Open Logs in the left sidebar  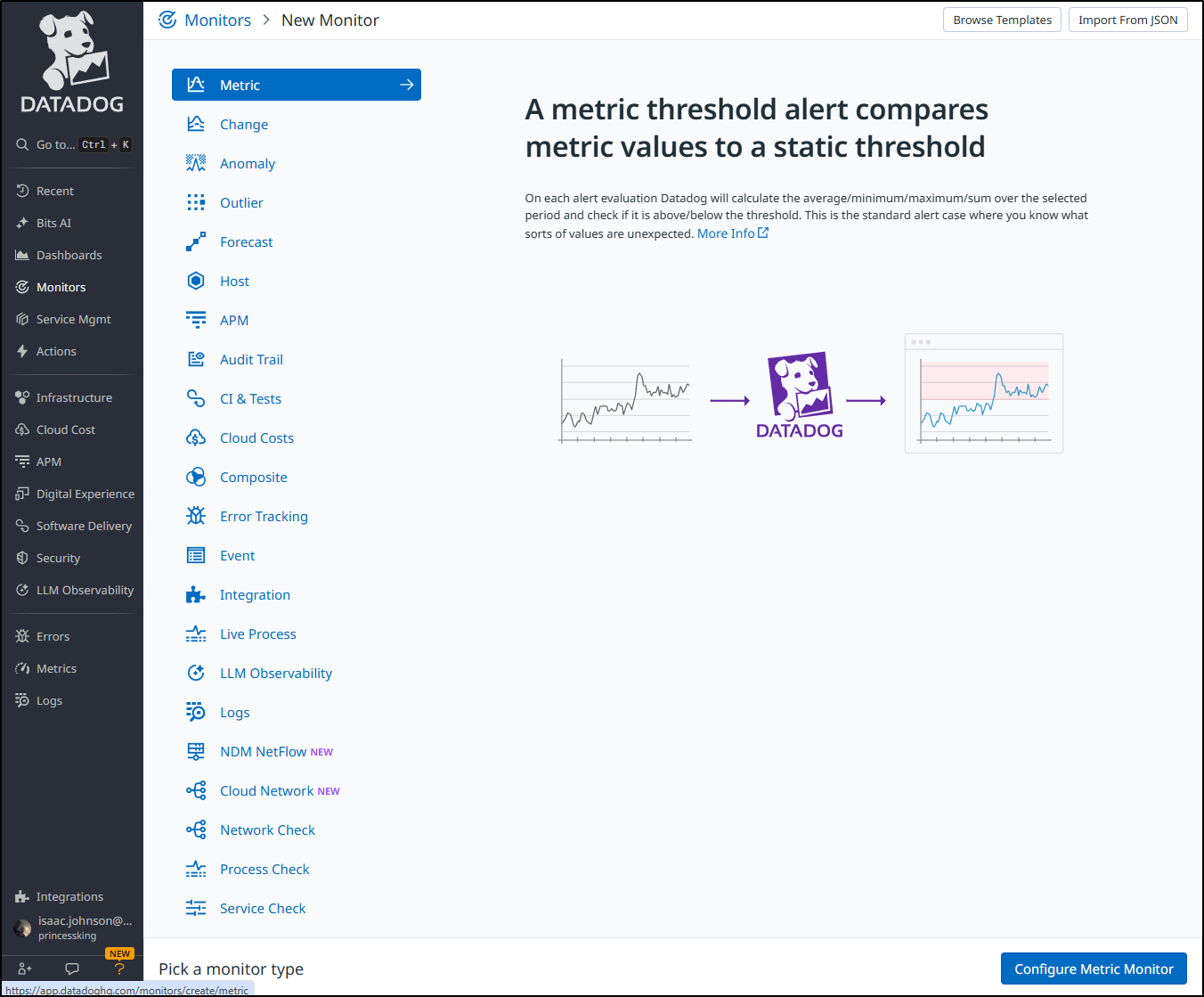(73, 700)
